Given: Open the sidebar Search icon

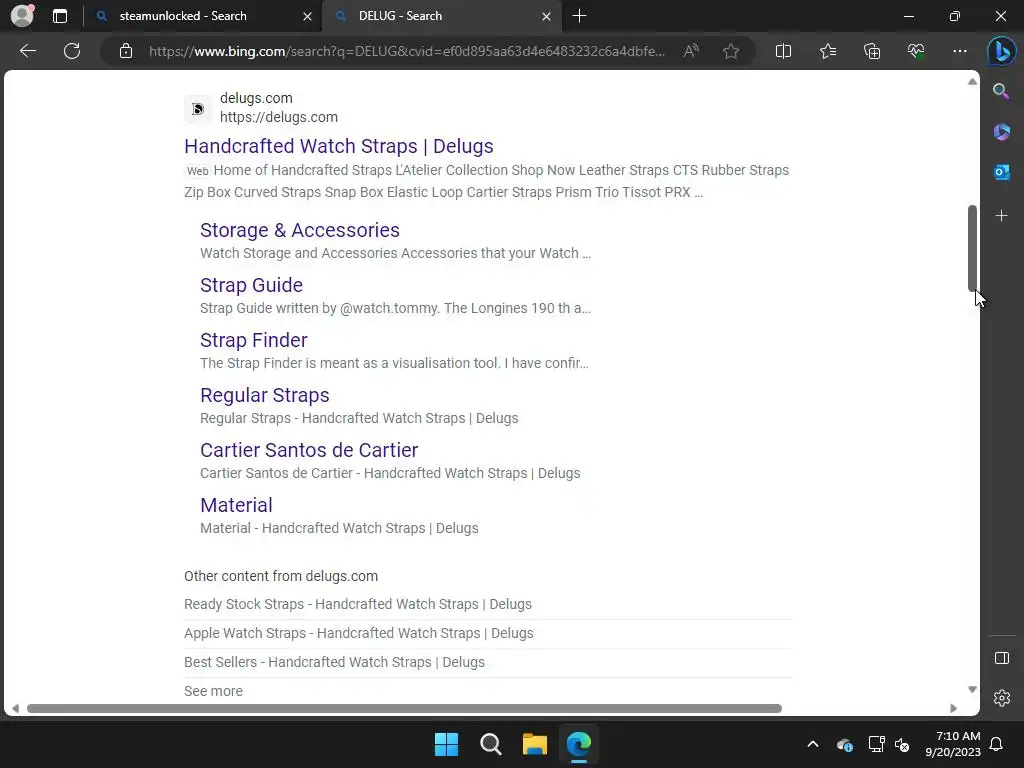Looking at the screenshot, I should (1001, 91).
